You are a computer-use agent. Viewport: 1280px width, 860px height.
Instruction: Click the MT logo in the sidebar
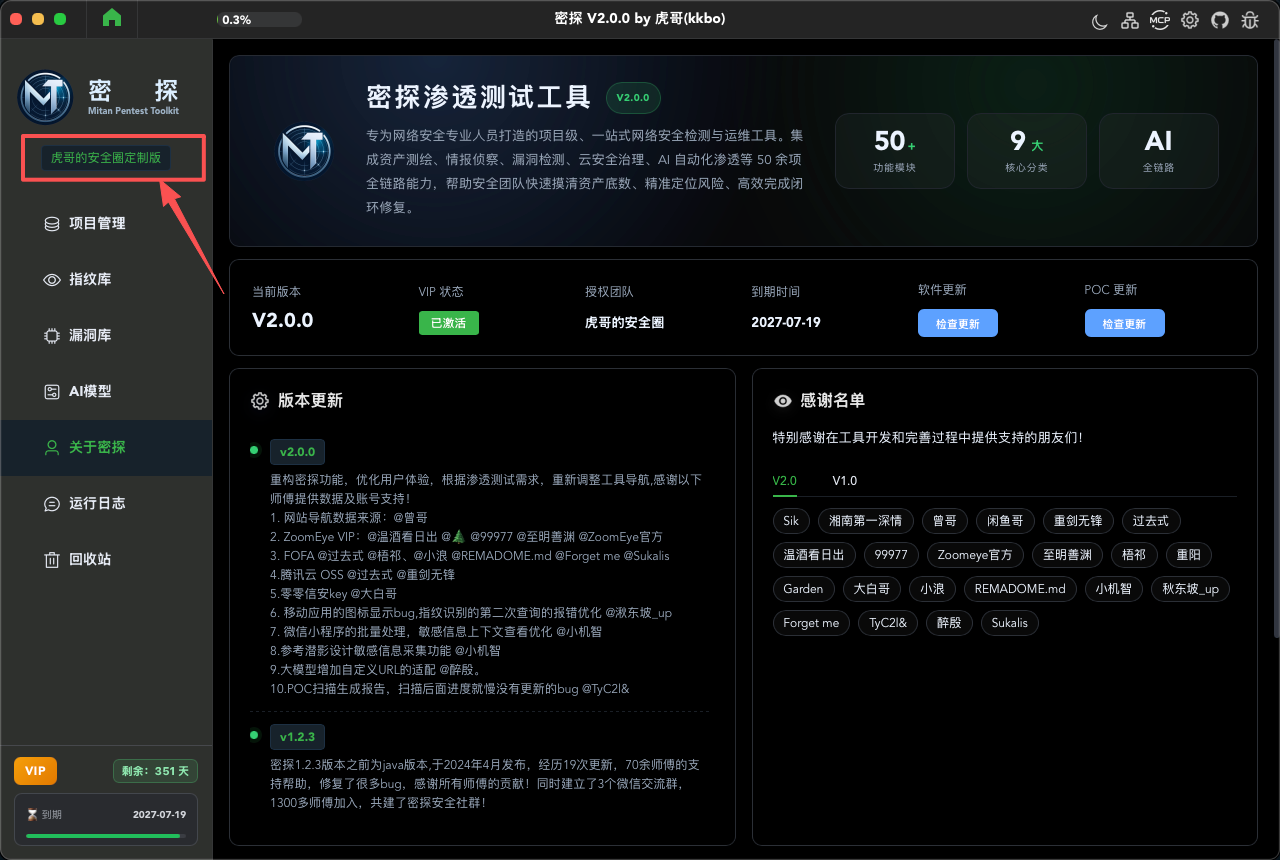(x=45, y=97)
